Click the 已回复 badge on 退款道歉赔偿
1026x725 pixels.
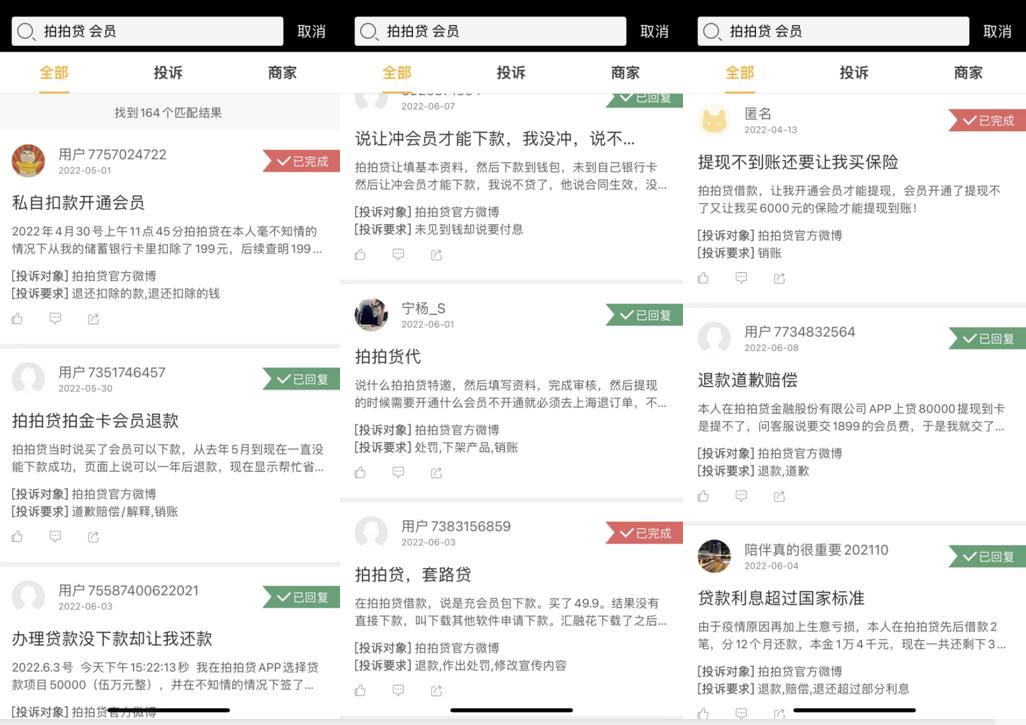pyautogui.click(x=986, y=338)
